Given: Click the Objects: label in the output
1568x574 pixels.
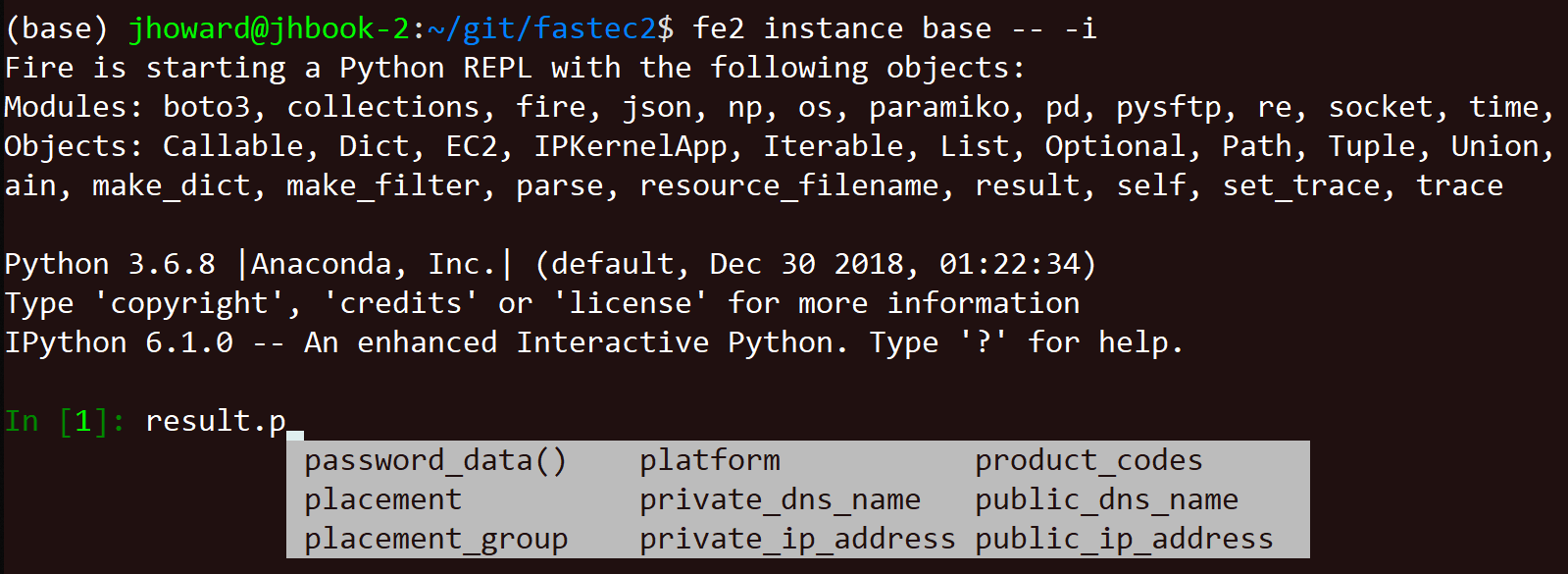Looking at the screenshot, I should coord(74,146).
